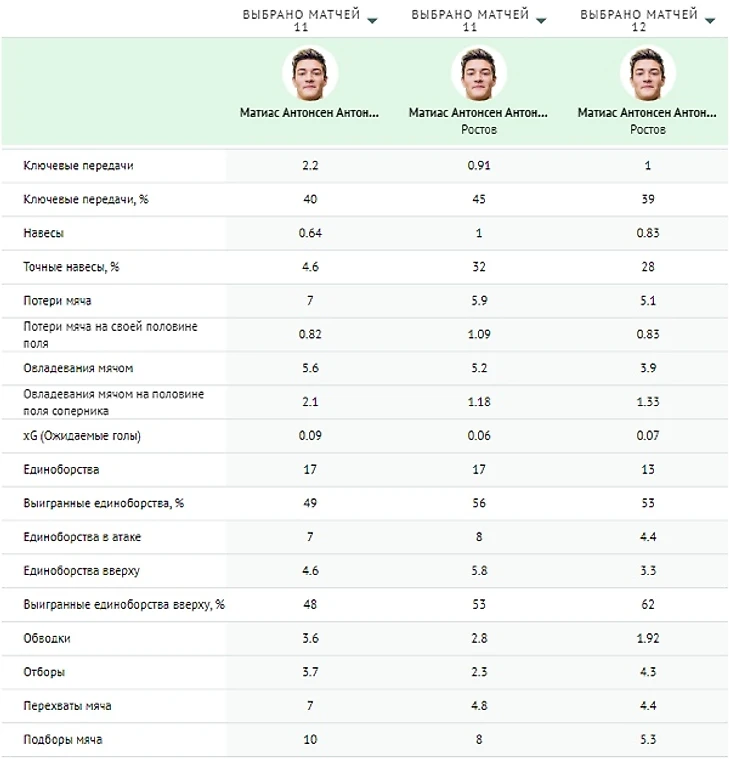This screenshot has height=759, width=730.
Task: Select the "Потери мяча на своей половине поля" row
Action: click(x=110, y=334)
